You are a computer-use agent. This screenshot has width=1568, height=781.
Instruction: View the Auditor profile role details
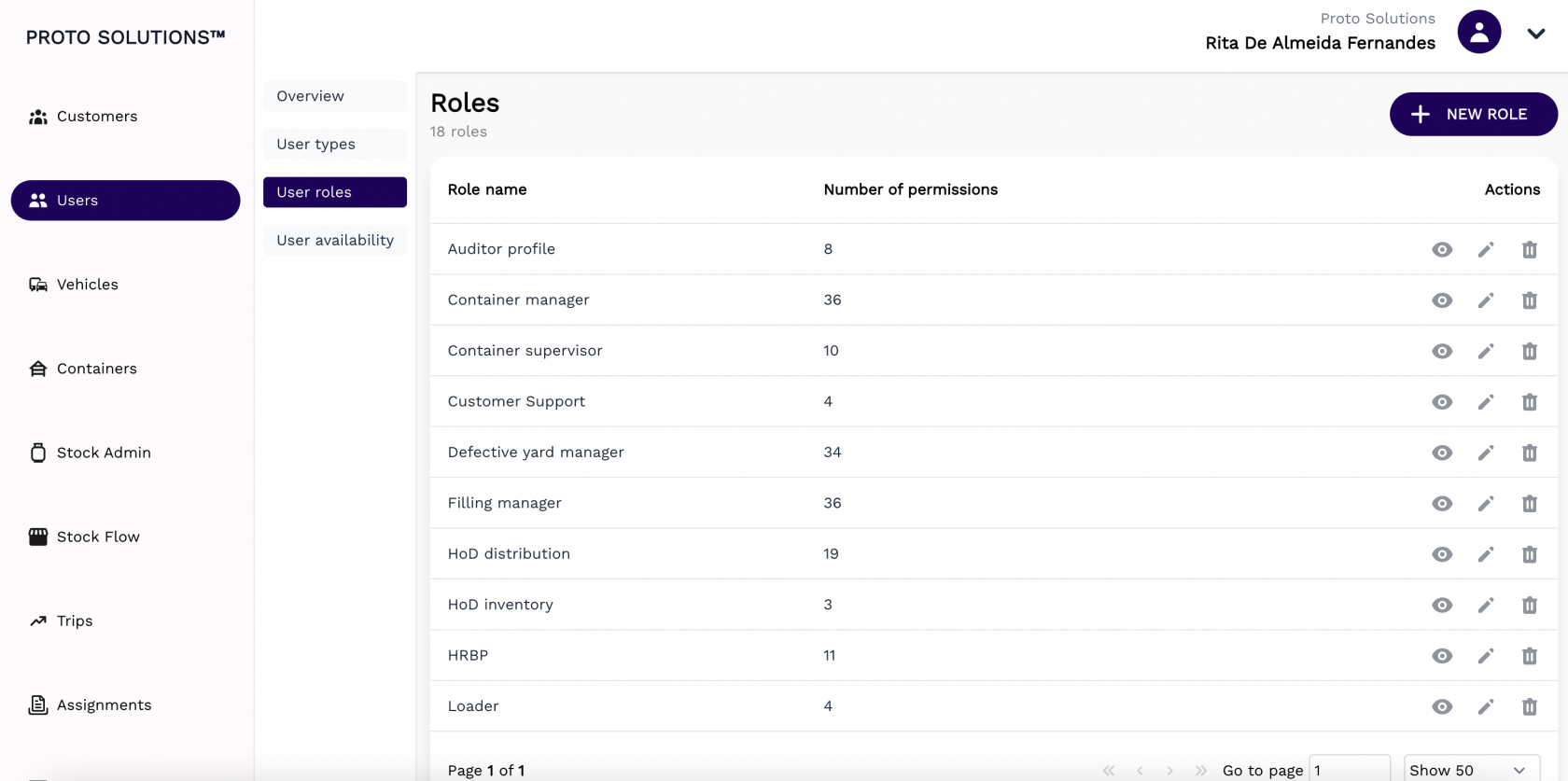click(x=1442, y=249)
